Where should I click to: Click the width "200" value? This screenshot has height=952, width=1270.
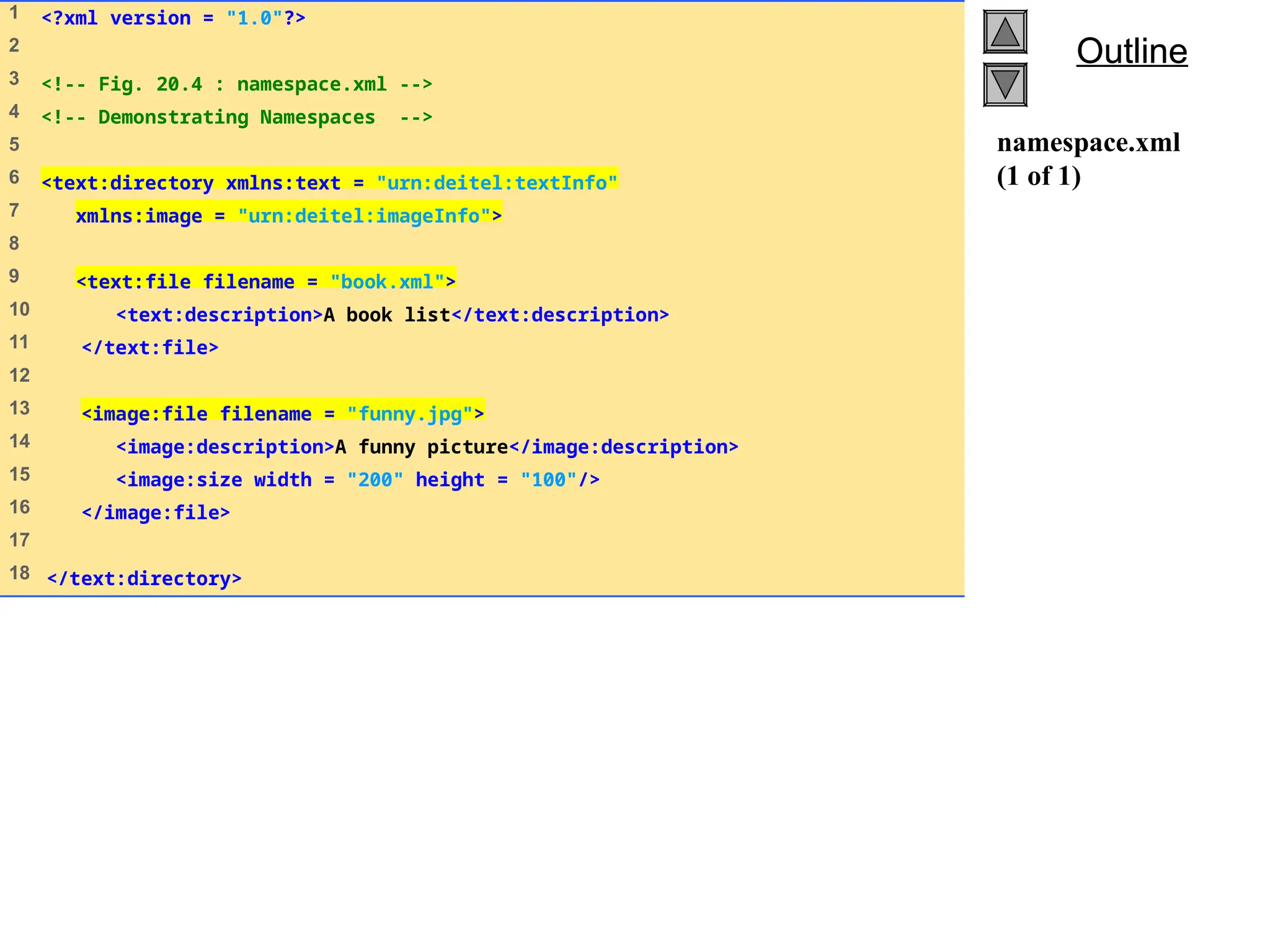pyautogui.click(x=375, y=480)
